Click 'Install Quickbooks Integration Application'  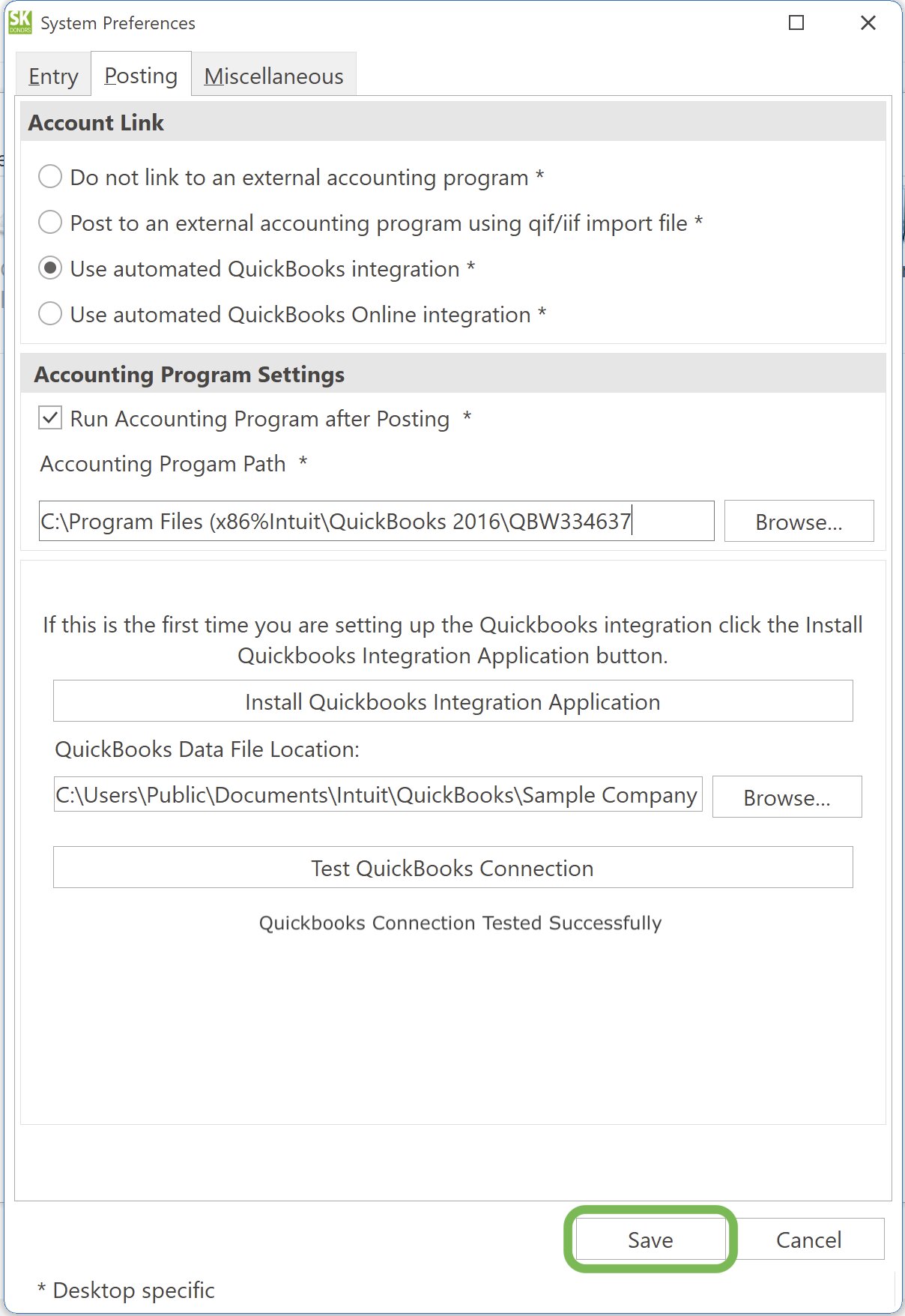(452, 701)
